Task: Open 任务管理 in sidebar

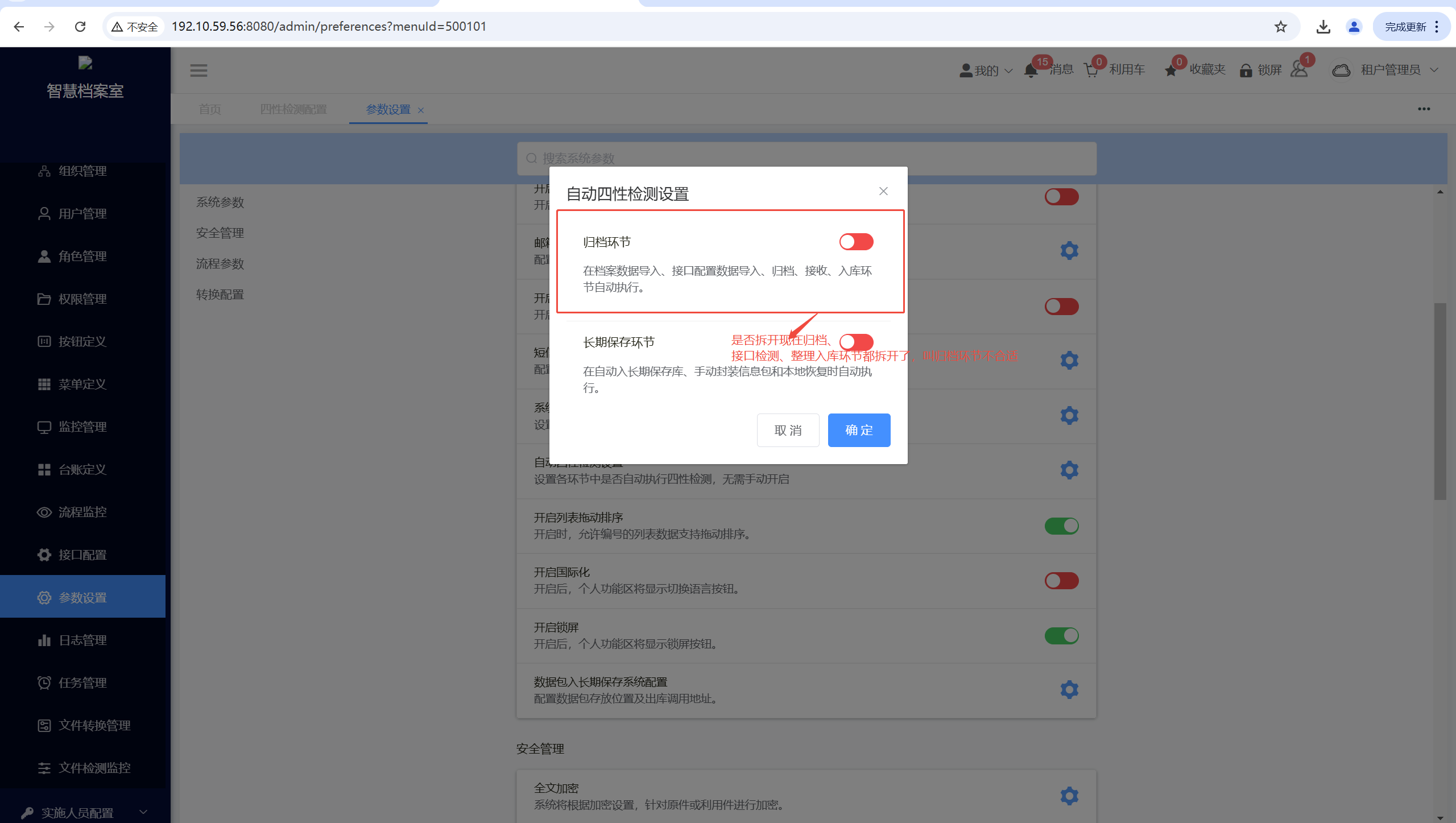Action: pos(82,683)
